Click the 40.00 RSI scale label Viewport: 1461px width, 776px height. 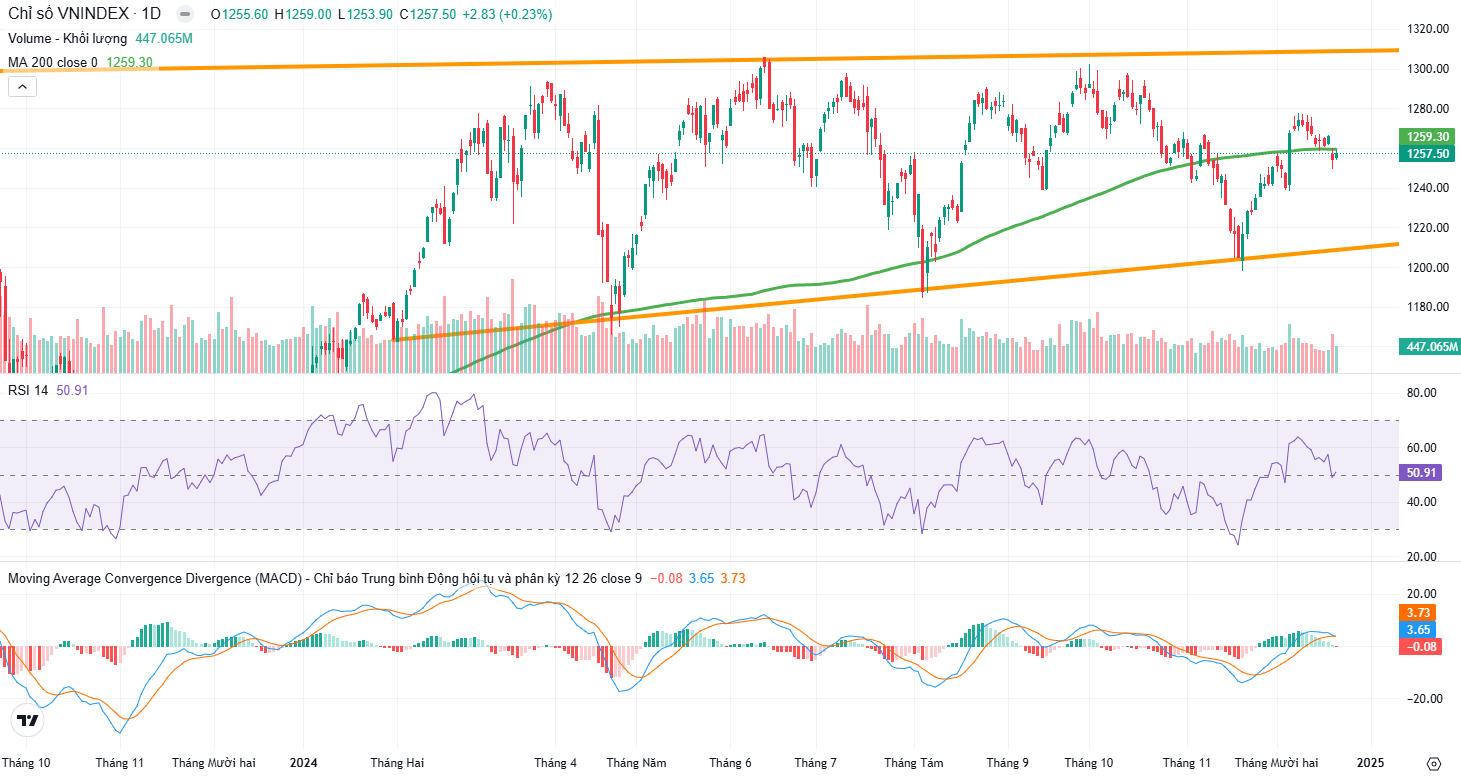(1422, 502)
